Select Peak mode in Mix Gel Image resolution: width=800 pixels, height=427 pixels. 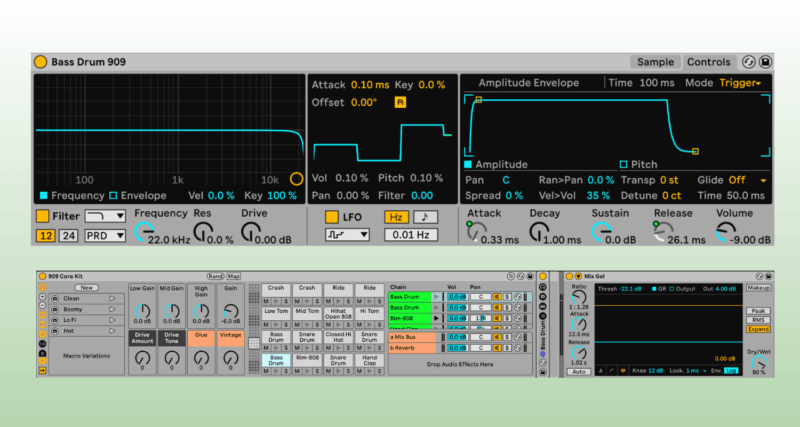click(758, 311)
